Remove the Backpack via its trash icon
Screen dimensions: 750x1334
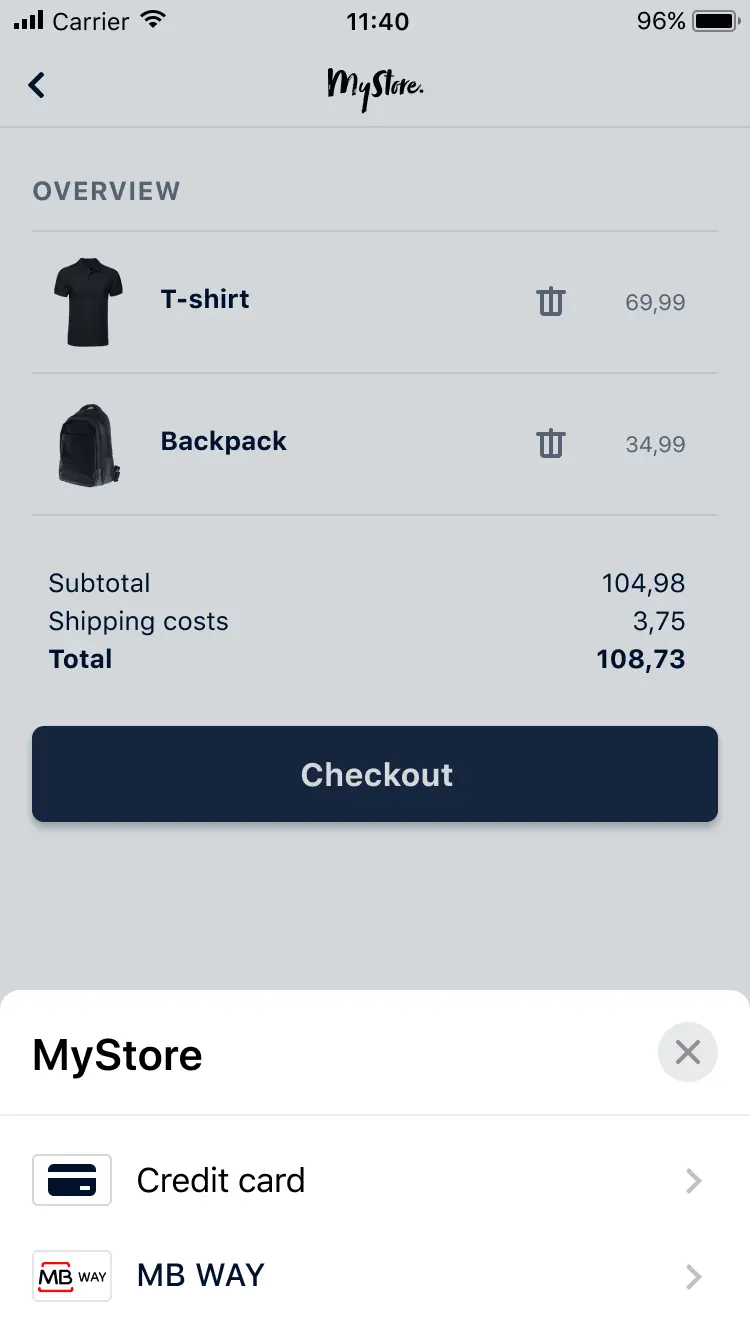(550, 443)
